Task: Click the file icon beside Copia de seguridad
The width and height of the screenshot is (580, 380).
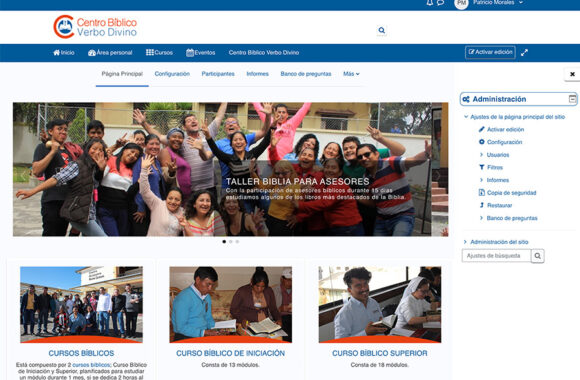Action: point(481,192)
